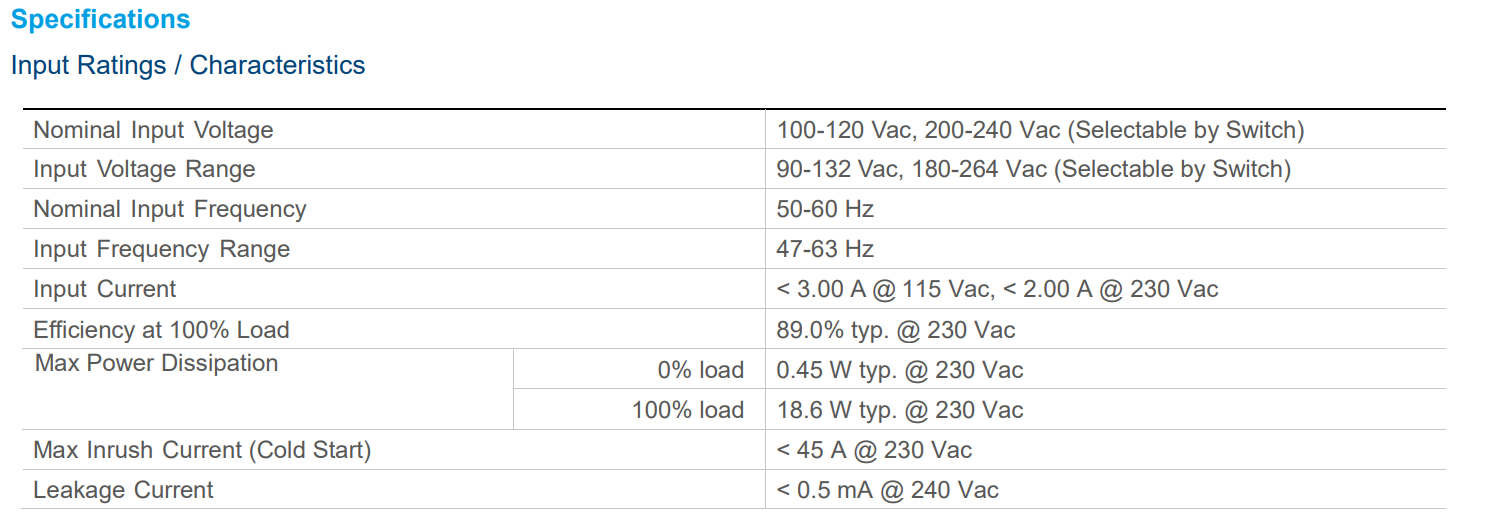
Task: Select the 100-120 Vac, 200-240 Vac value
Action: 1040,130
